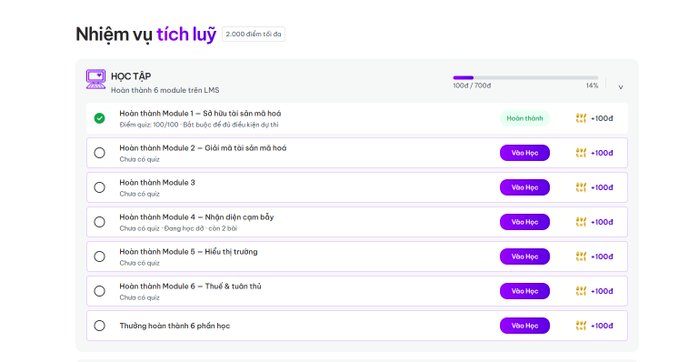Open Hoàn thành Module 4 – Nhận diện cạm bẫy

tap(197, 217)
